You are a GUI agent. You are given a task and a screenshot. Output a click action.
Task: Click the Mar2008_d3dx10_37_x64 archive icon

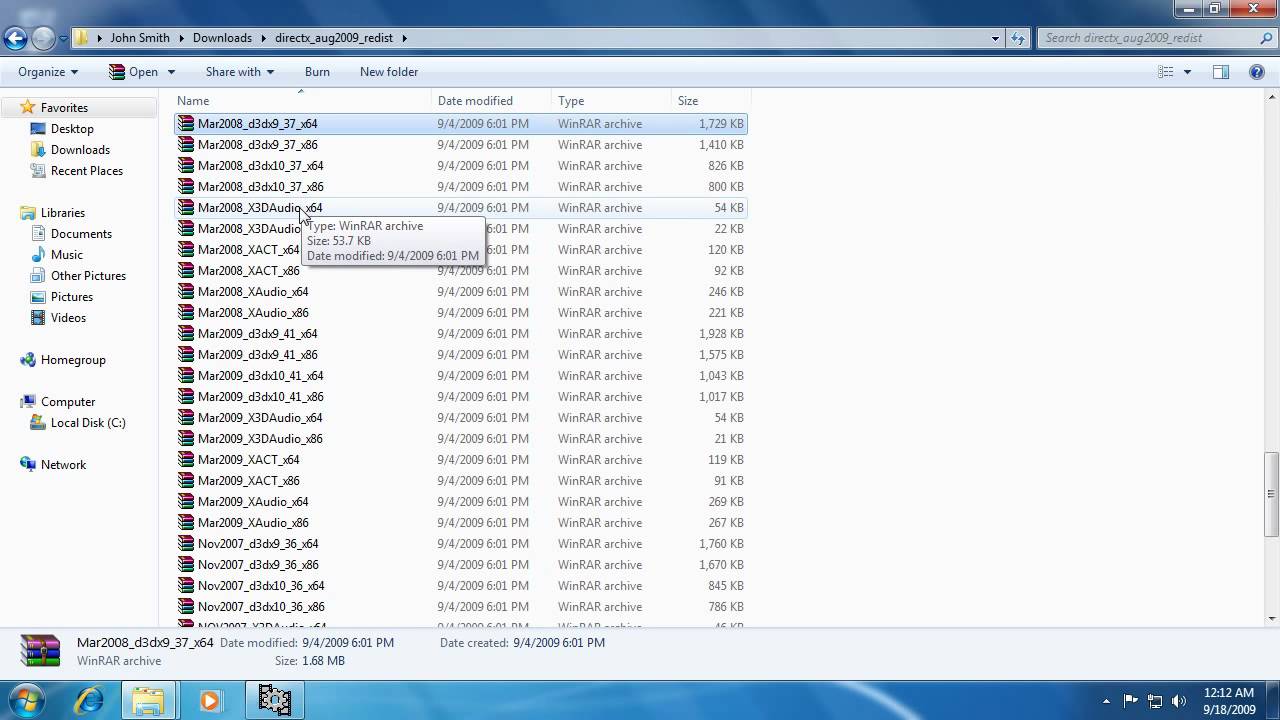click(186, 166)
